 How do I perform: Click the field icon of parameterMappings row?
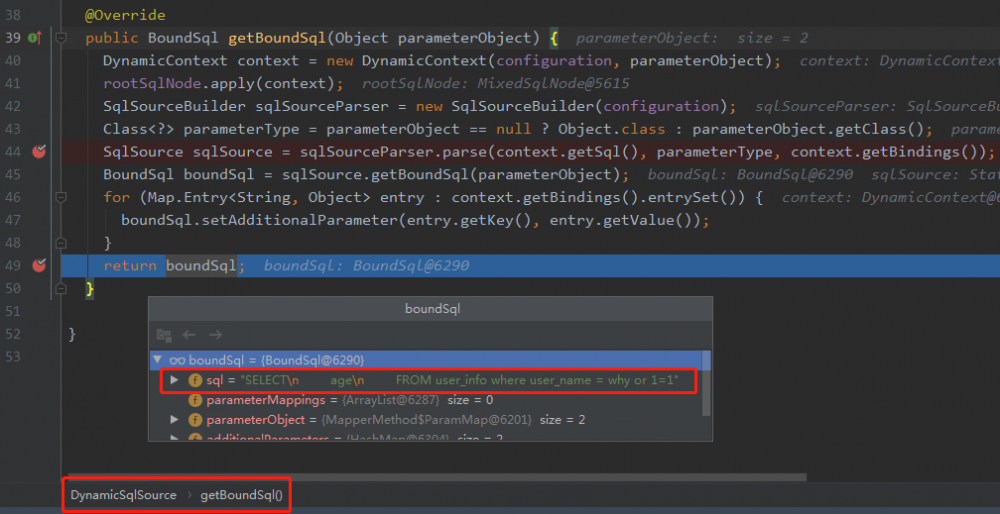pyautogui.click(x=195, y=400)
